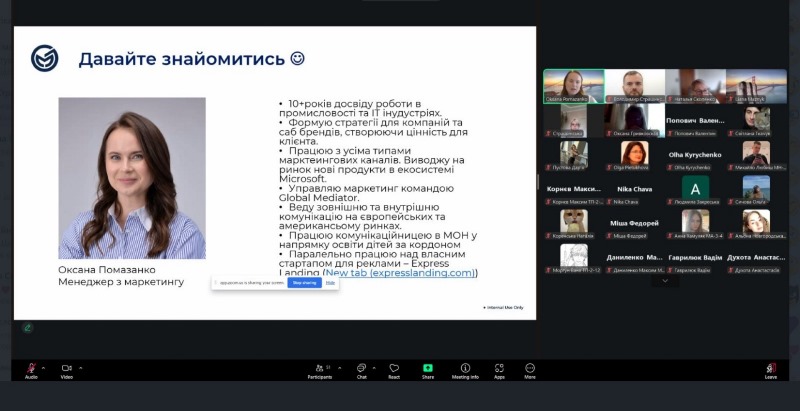The height and width of the screenshot is (411, 800).
Task: Select the cat avatar participant tile
Action: [573, 223]
